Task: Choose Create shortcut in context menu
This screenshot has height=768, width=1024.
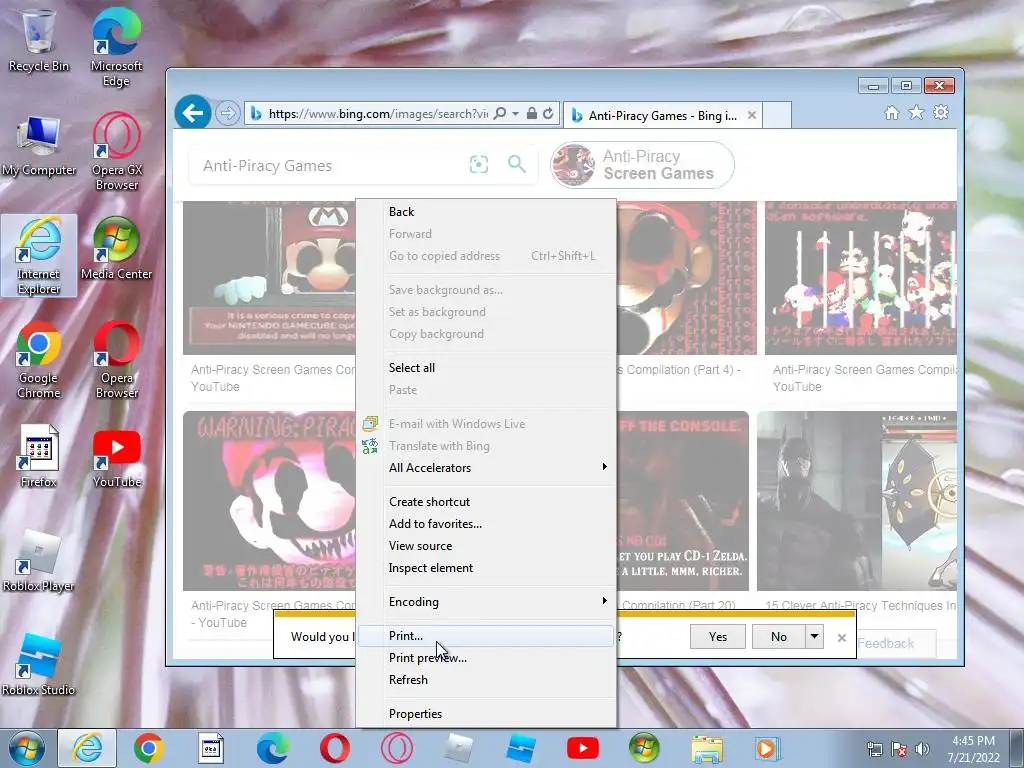Action: click(486, 502)
